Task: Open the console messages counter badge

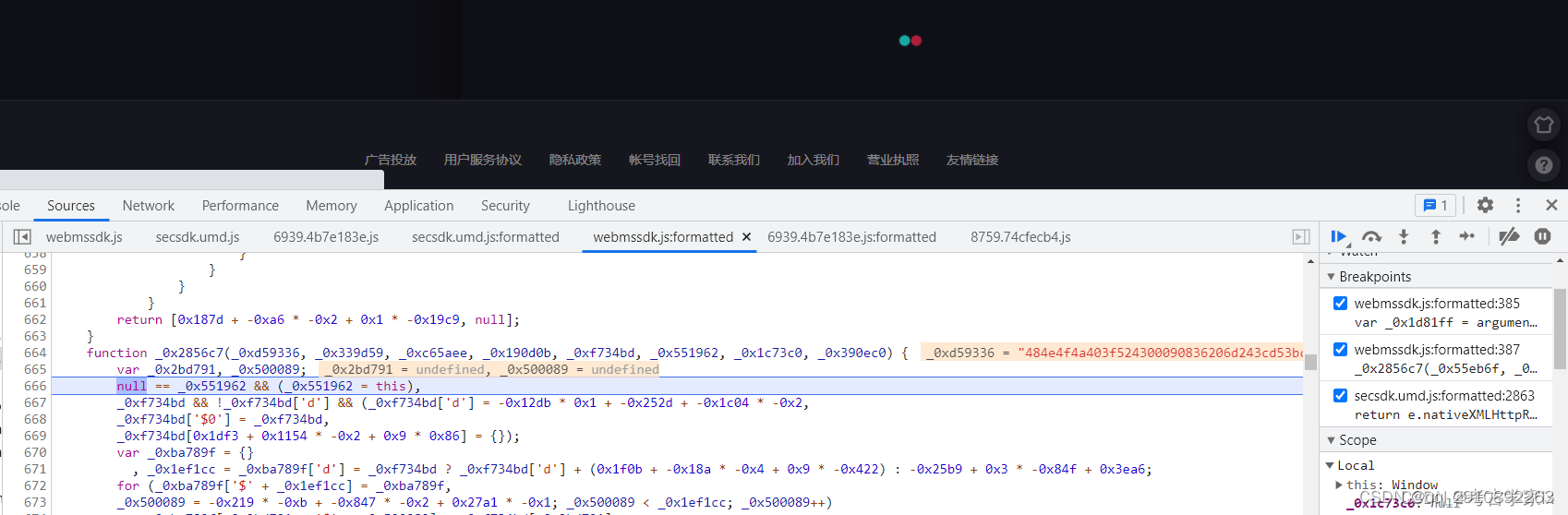Action: click(x=1435, y=205)
